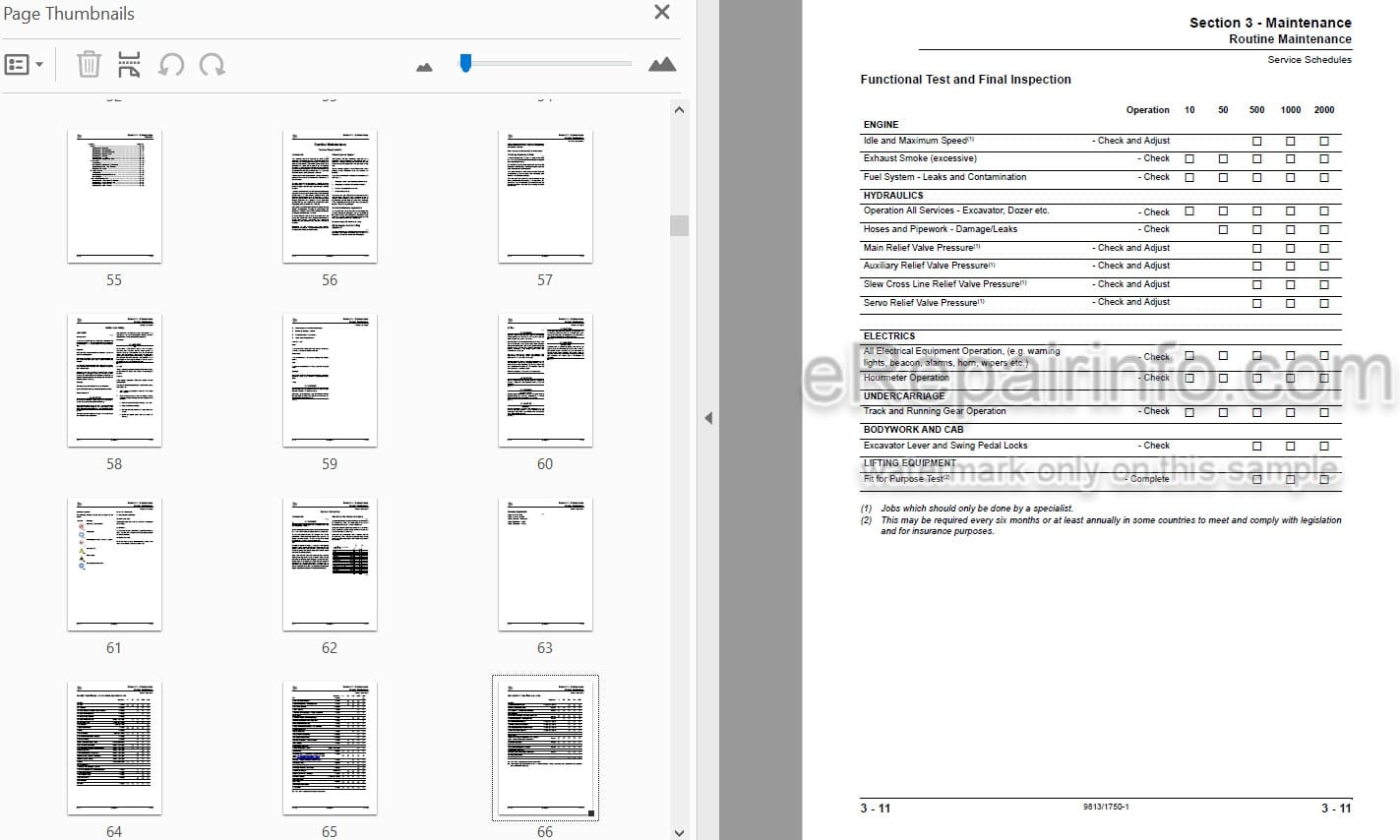Close the Page Thumbnails panel
1400x840 pixels.
(662, 13)
